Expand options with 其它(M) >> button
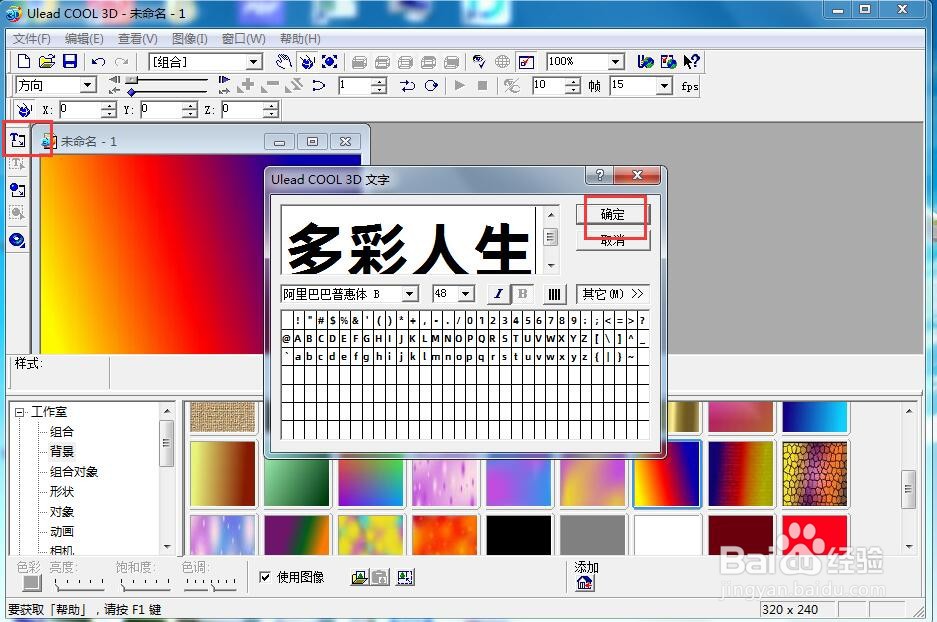 (x=613, y=294)
